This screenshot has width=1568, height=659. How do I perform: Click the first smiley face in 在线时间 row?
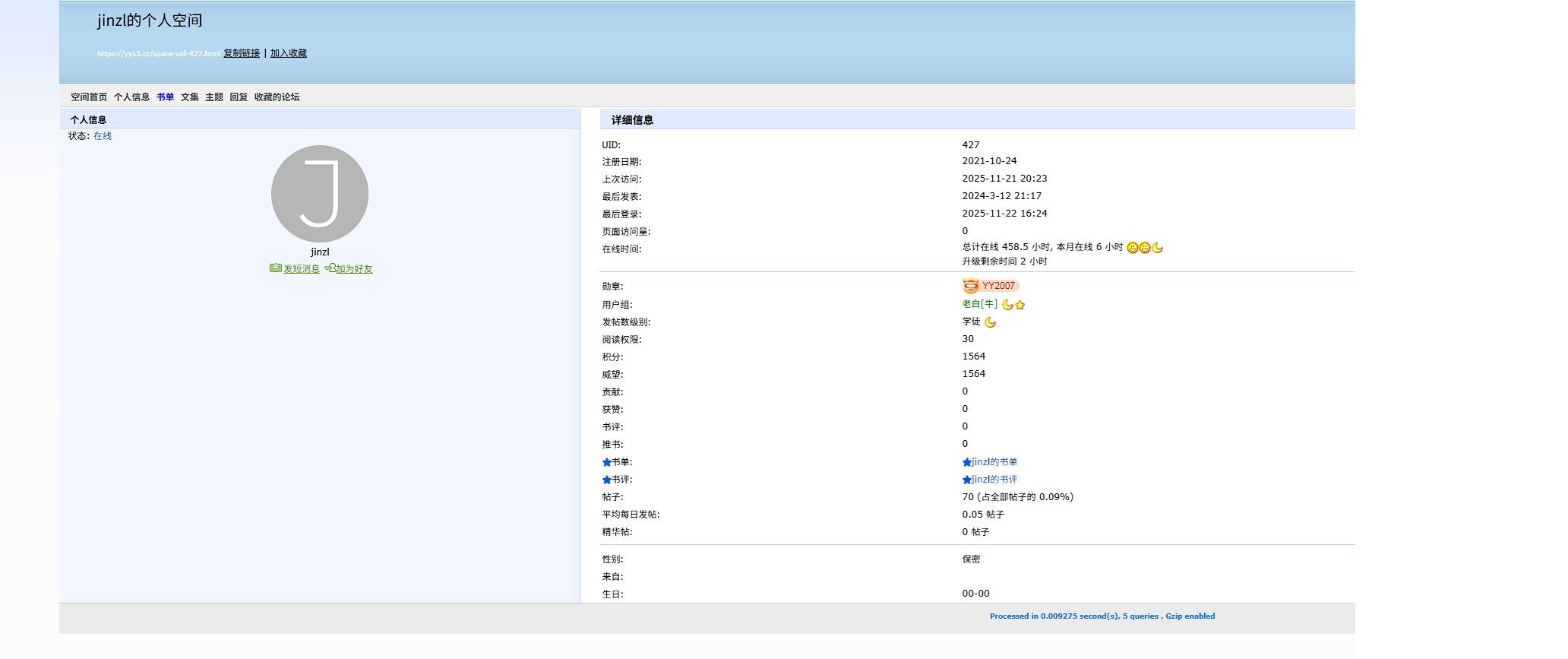1132,248
